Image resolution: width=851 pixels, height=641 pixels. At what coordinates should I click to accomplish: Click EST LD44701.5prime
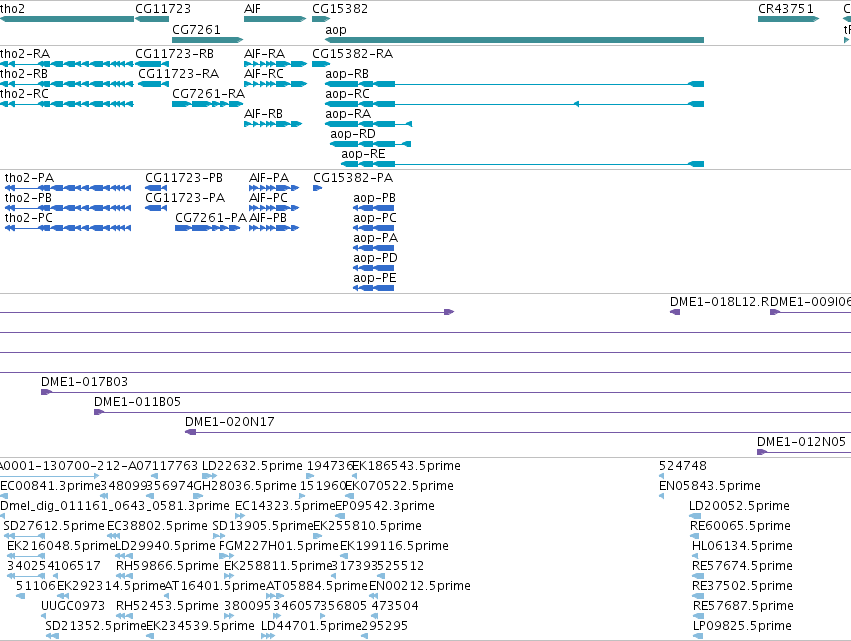[268, 636]
